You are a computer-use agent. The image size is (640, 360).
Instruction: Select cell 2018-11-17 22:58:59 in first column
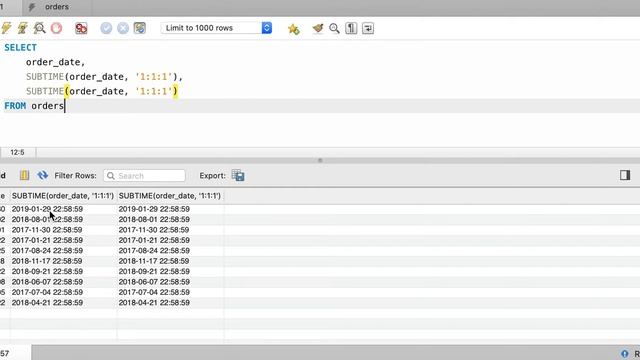47,261
